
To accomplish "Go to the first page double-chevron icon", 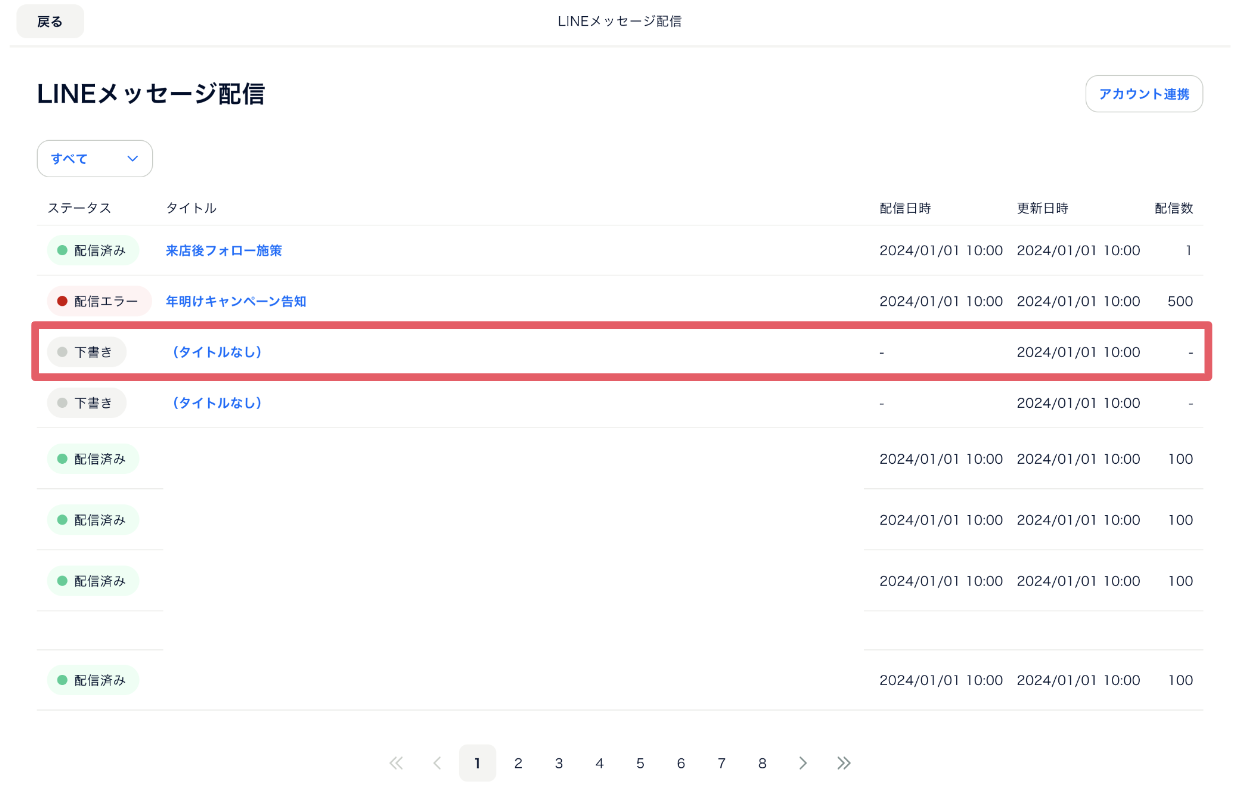I will point(396,763).
